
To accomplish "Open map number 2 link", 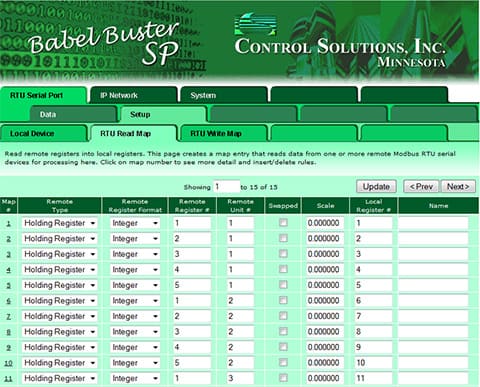I will click(9, 239).
